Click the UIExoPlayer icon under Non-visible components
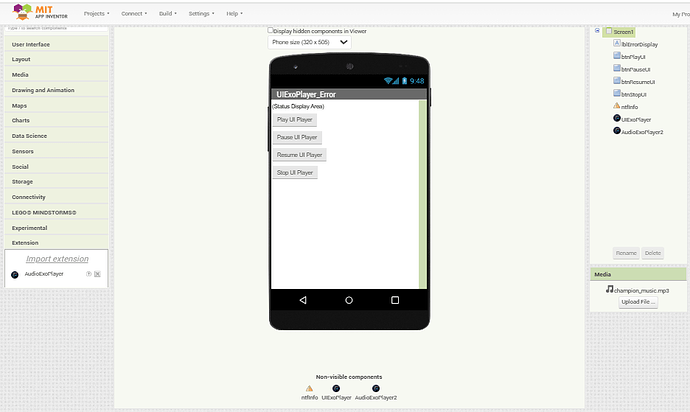The image size is (690, 412). (x=336, y=388)
